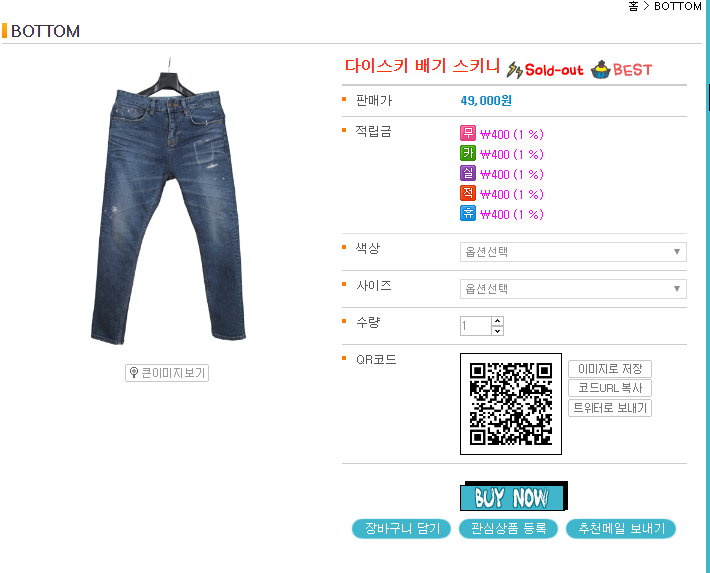Increase quantity with the up arrow
This screenshot has width=710, height=573.
coord(498,321)
